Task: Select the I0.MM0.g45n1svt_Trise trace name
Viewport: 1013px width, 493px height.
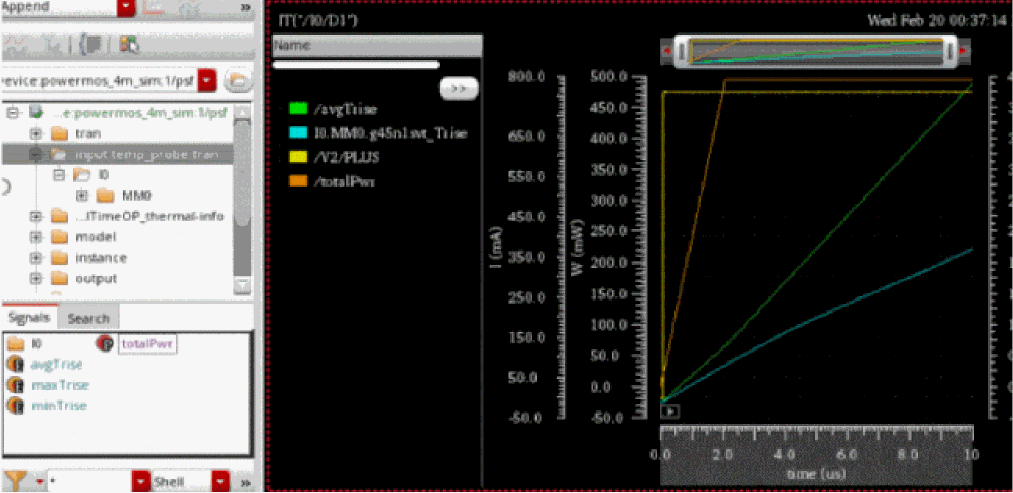Action: (x=390, y=134)
